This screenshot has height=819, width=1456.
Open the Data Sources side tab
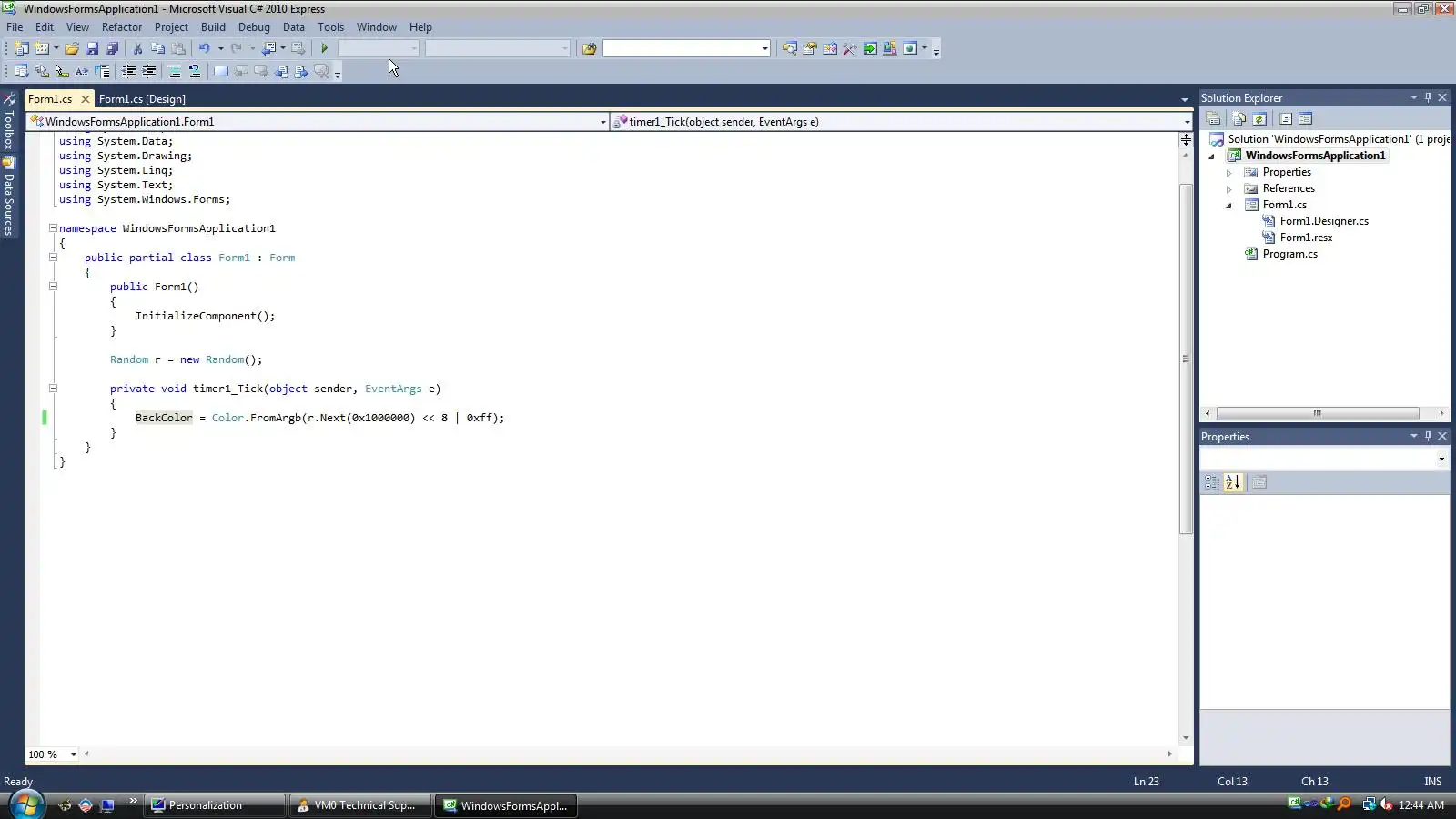pos(9,197)
